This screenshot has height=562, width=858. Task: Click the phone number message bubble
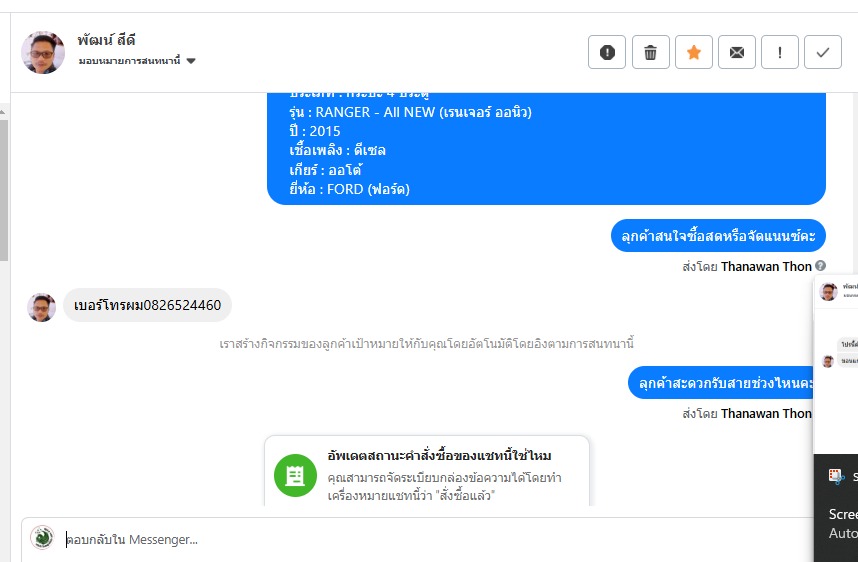(147, 305)
